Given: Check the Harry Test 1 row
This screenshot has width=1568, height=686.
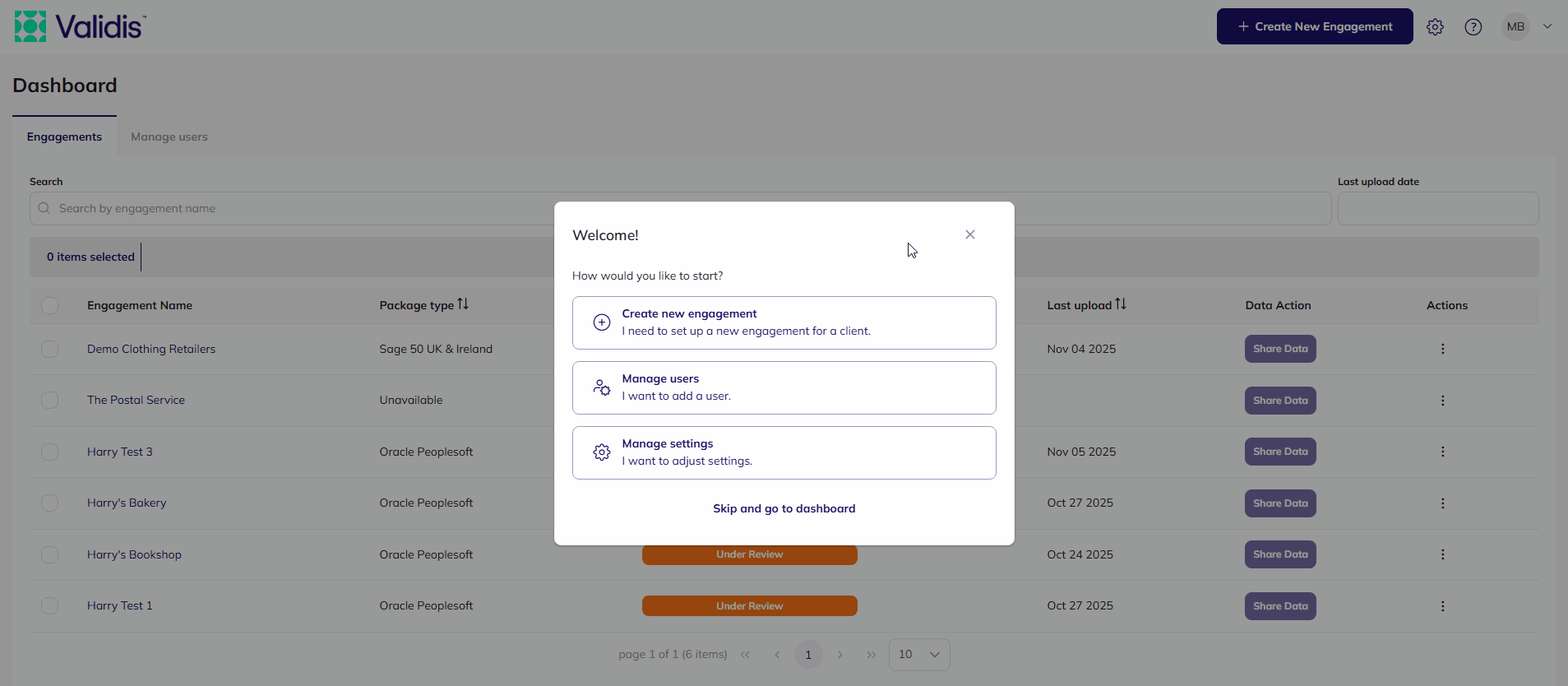Looking at the screenshot, I should tap(50, 605).
